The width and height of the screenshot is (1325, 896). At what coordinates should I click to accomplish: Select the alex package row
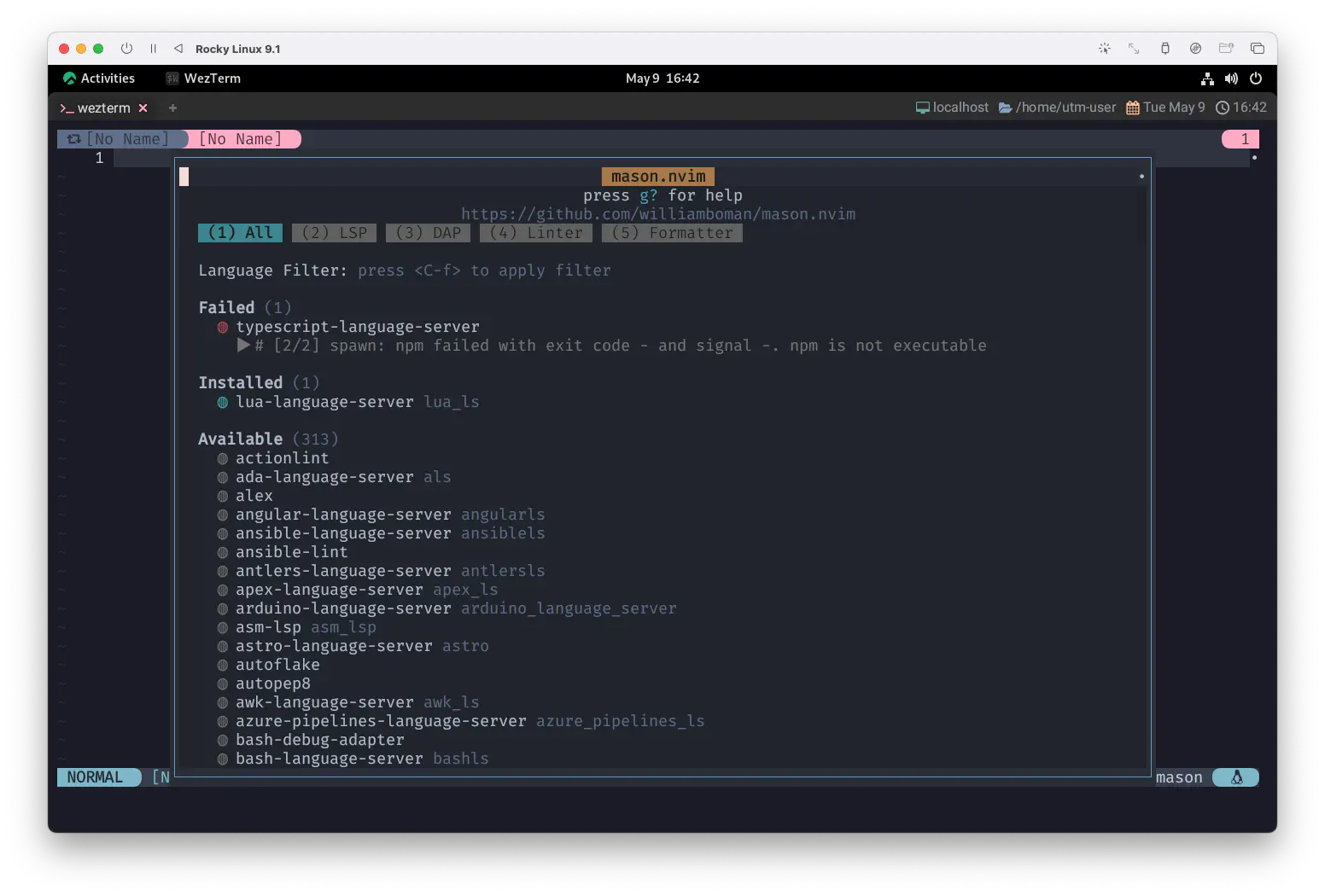tap(254, 496)
